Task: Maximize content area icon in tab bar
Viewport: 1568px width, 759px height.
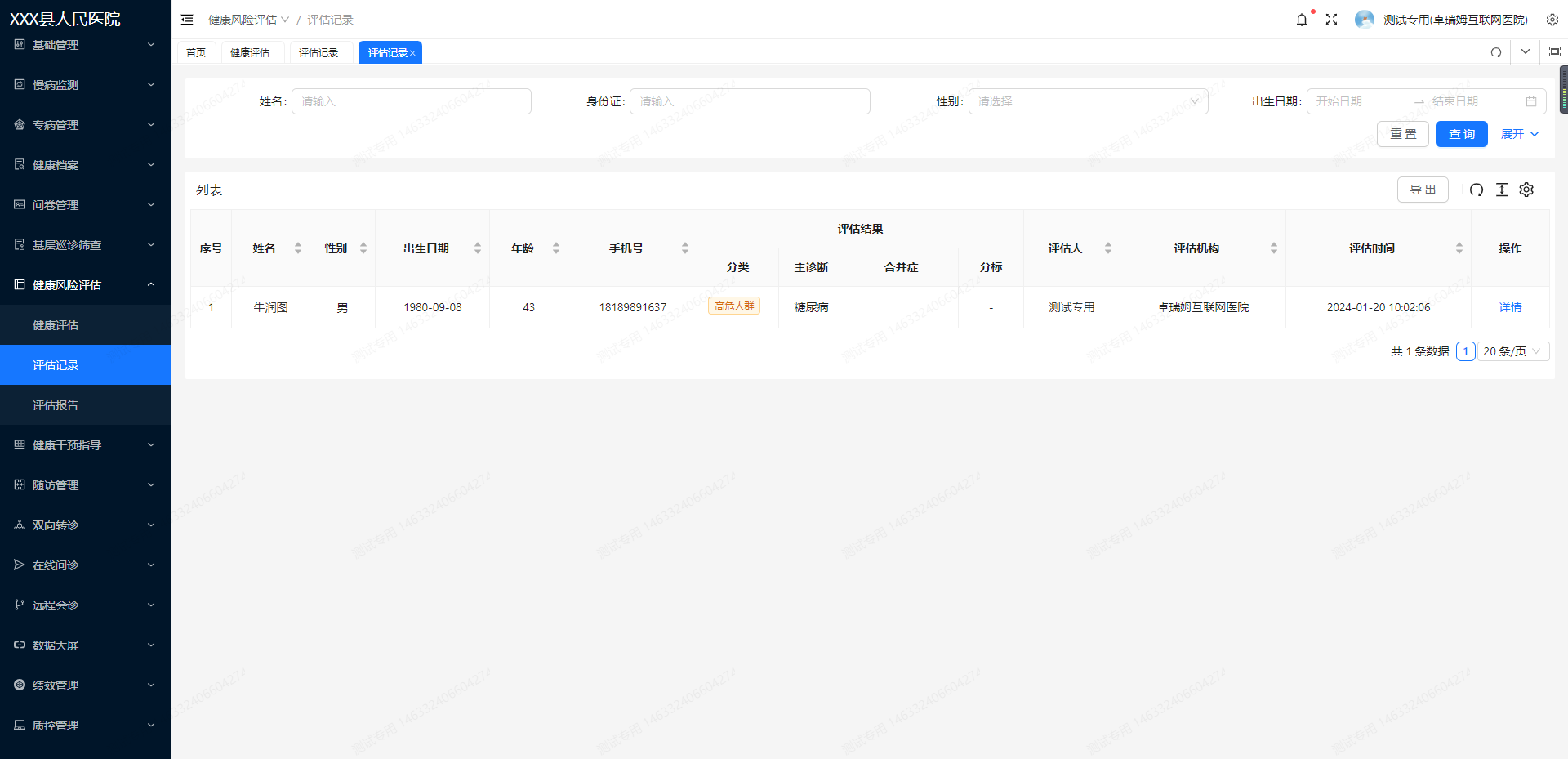Action: (x=1554, y=51)
